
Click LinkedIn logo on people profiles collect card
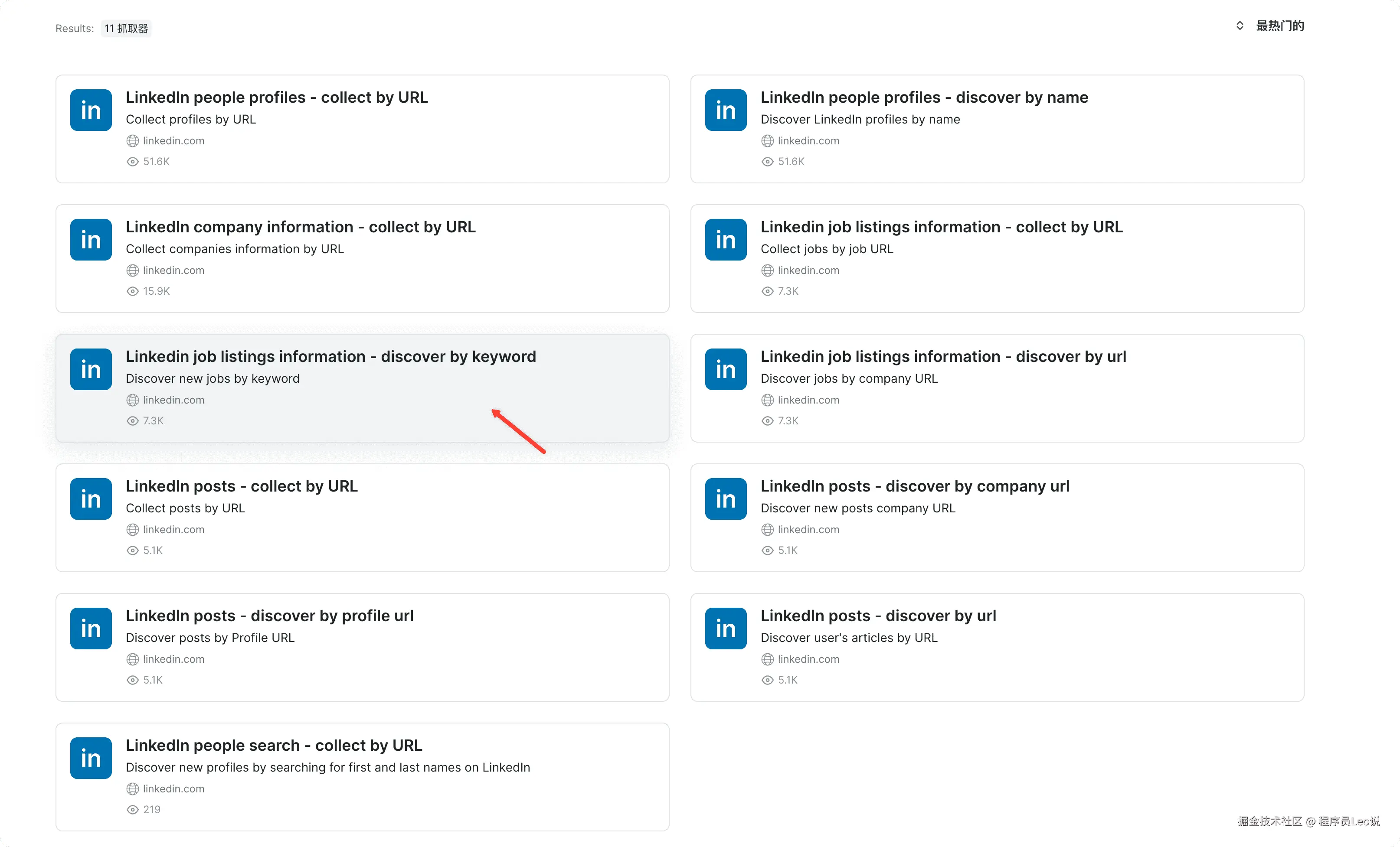click(x=91, y=110)
